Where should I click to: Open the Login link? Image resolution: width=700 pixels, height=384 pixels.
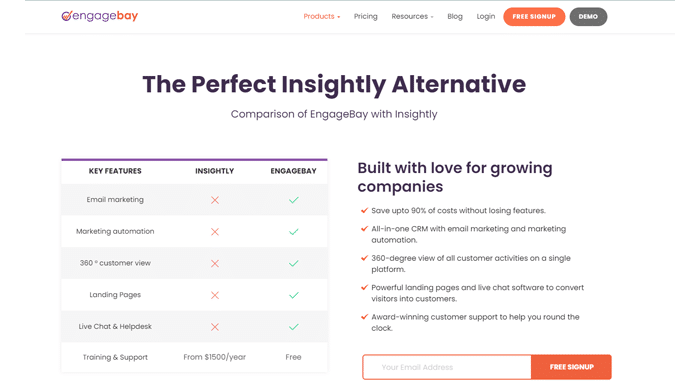[486, 17]
